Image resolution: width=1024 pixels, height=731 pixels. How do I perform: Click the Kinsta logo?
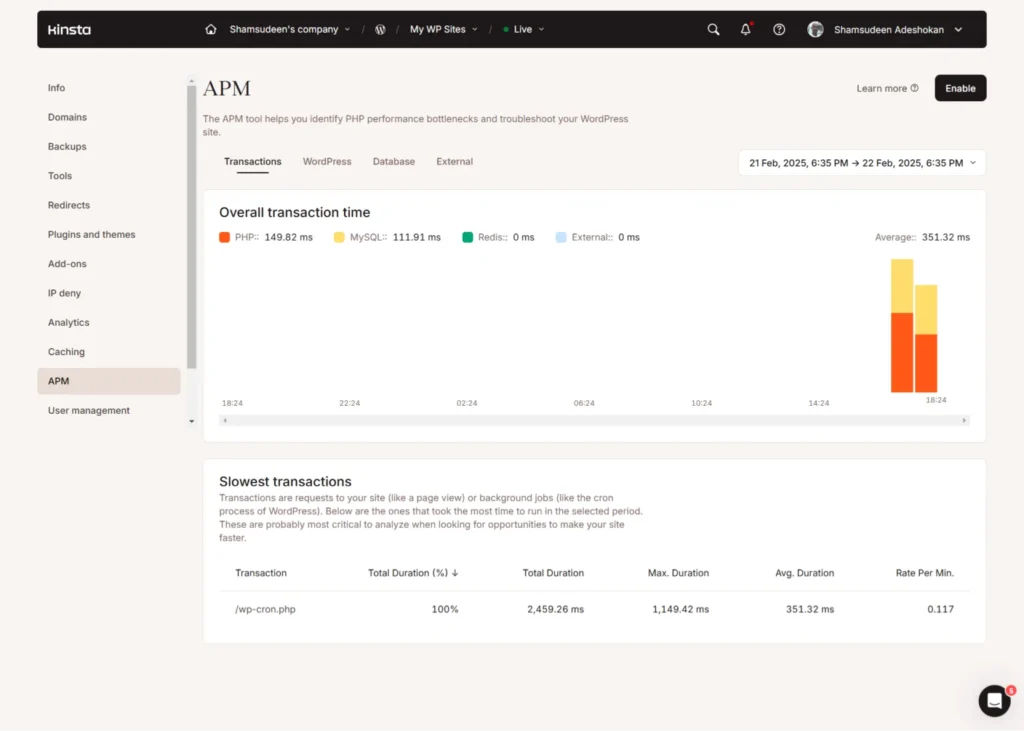click(68, 29)
